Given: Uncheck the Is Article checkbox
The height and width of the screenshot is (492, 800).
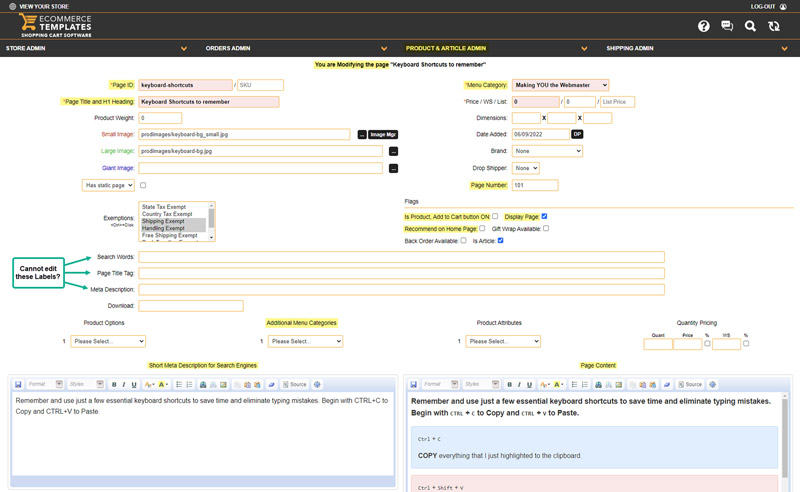Looking at the screenshot, I should (x=500, y=241).
